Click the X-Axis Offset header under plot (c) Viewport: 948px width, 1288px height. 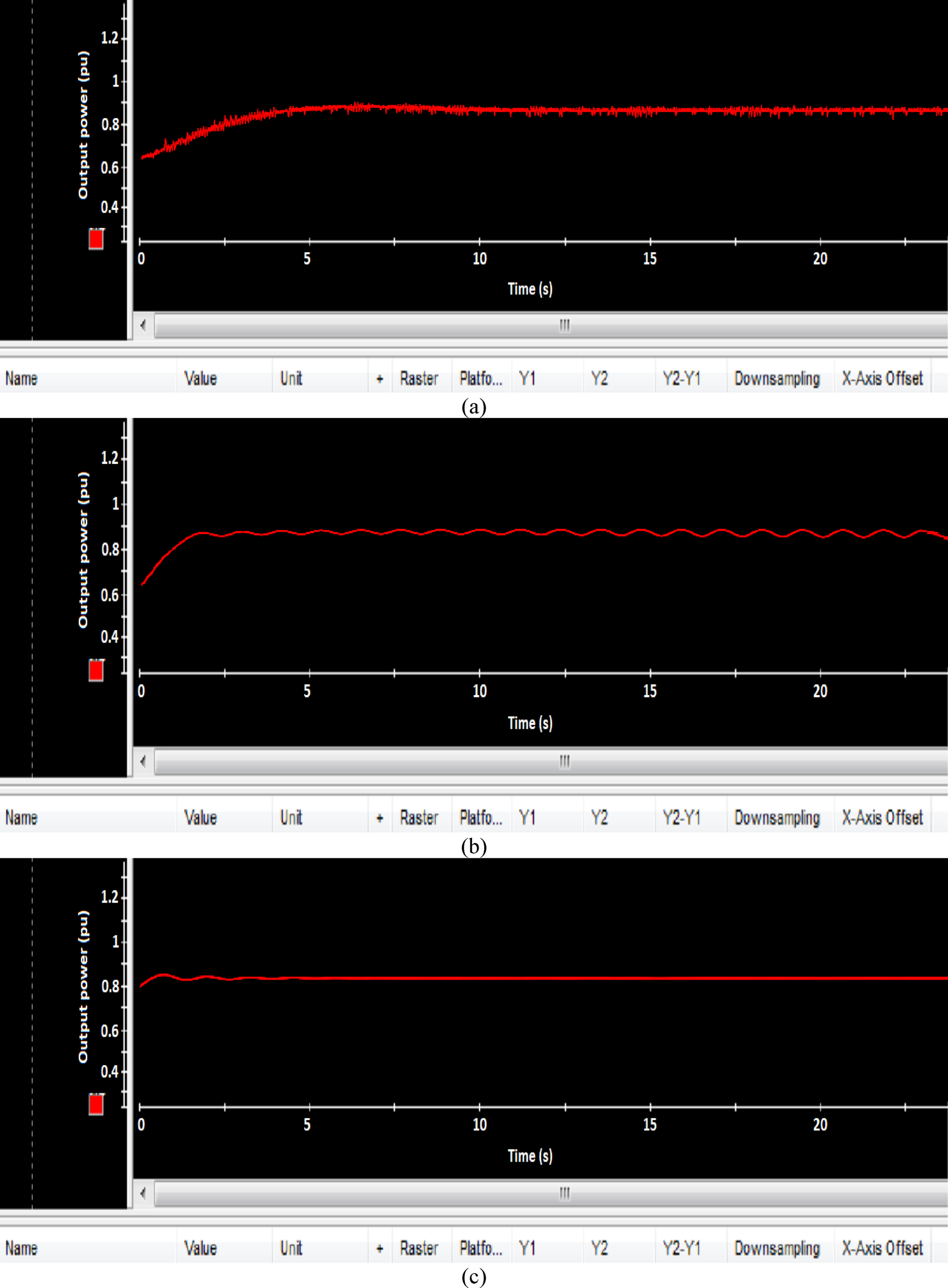882,1248
